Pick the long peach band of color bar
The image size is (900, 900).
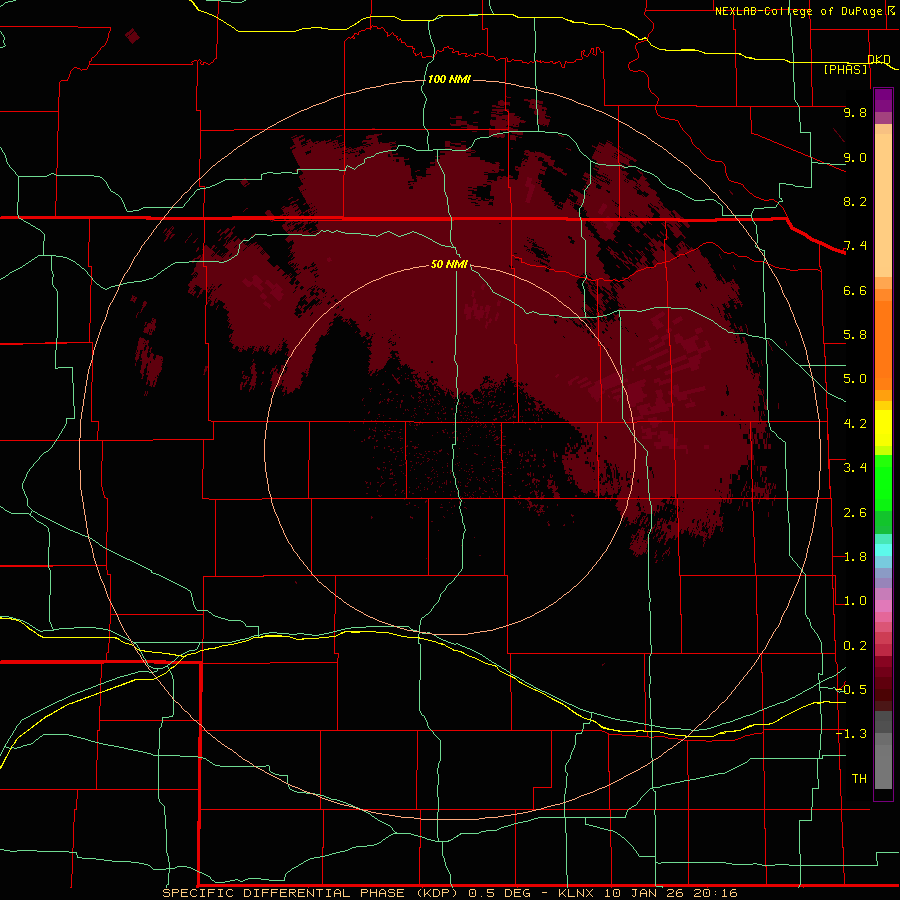pyautogui.click(x=883, y=205)
